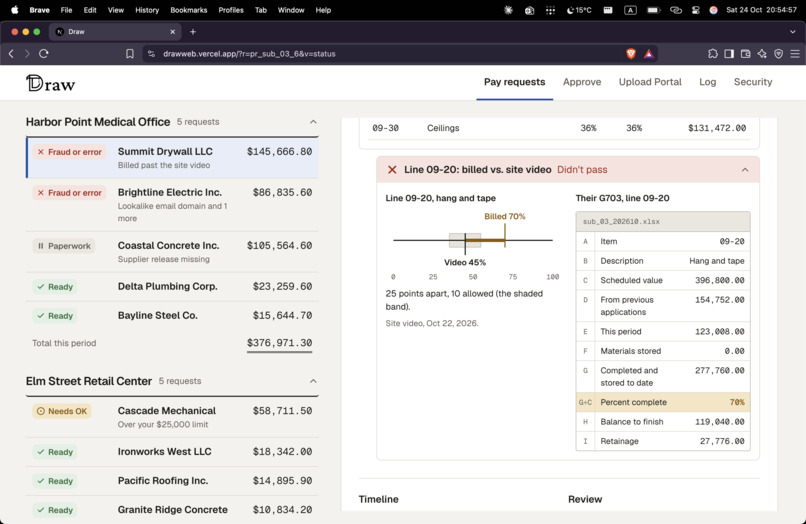Click the Review section heading

point(585,499)
